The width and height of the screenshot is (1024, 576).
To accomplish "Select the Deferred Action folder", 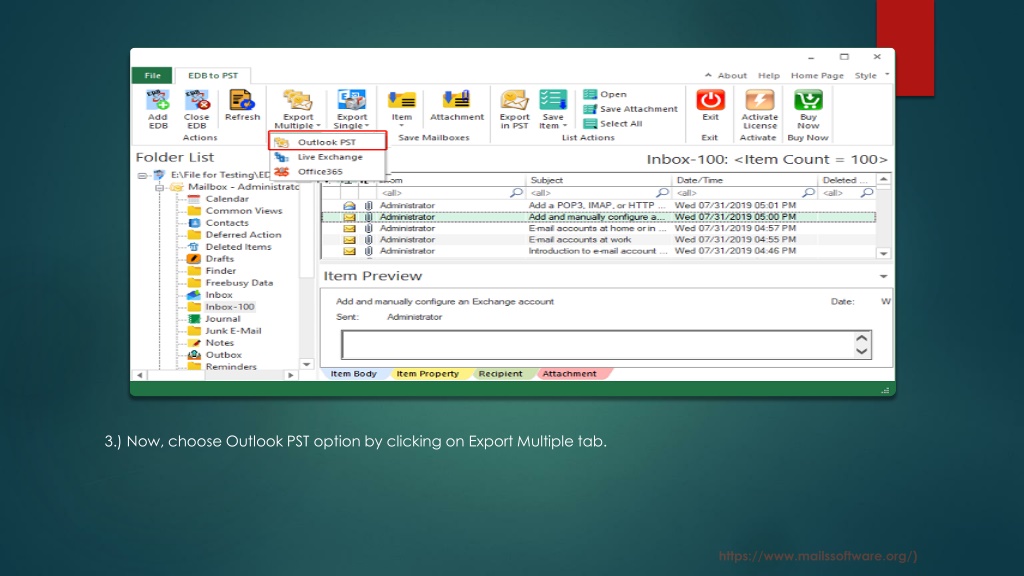I will [243, 234].
